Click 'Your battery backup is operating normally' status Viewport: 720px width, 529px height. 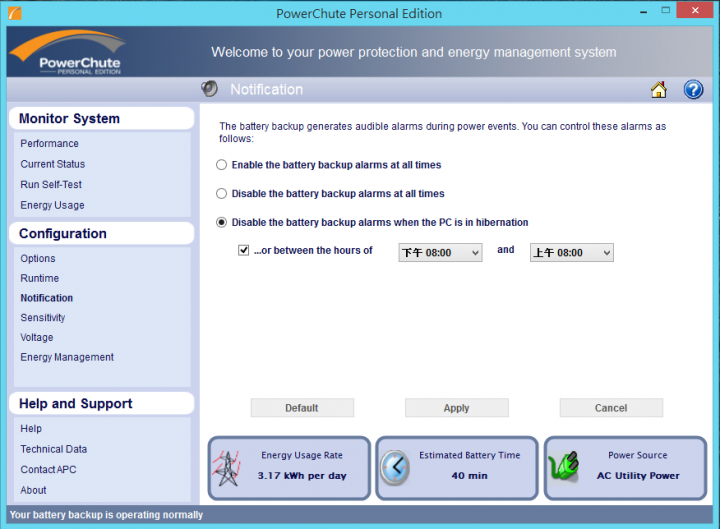click(x=106, y=515)
